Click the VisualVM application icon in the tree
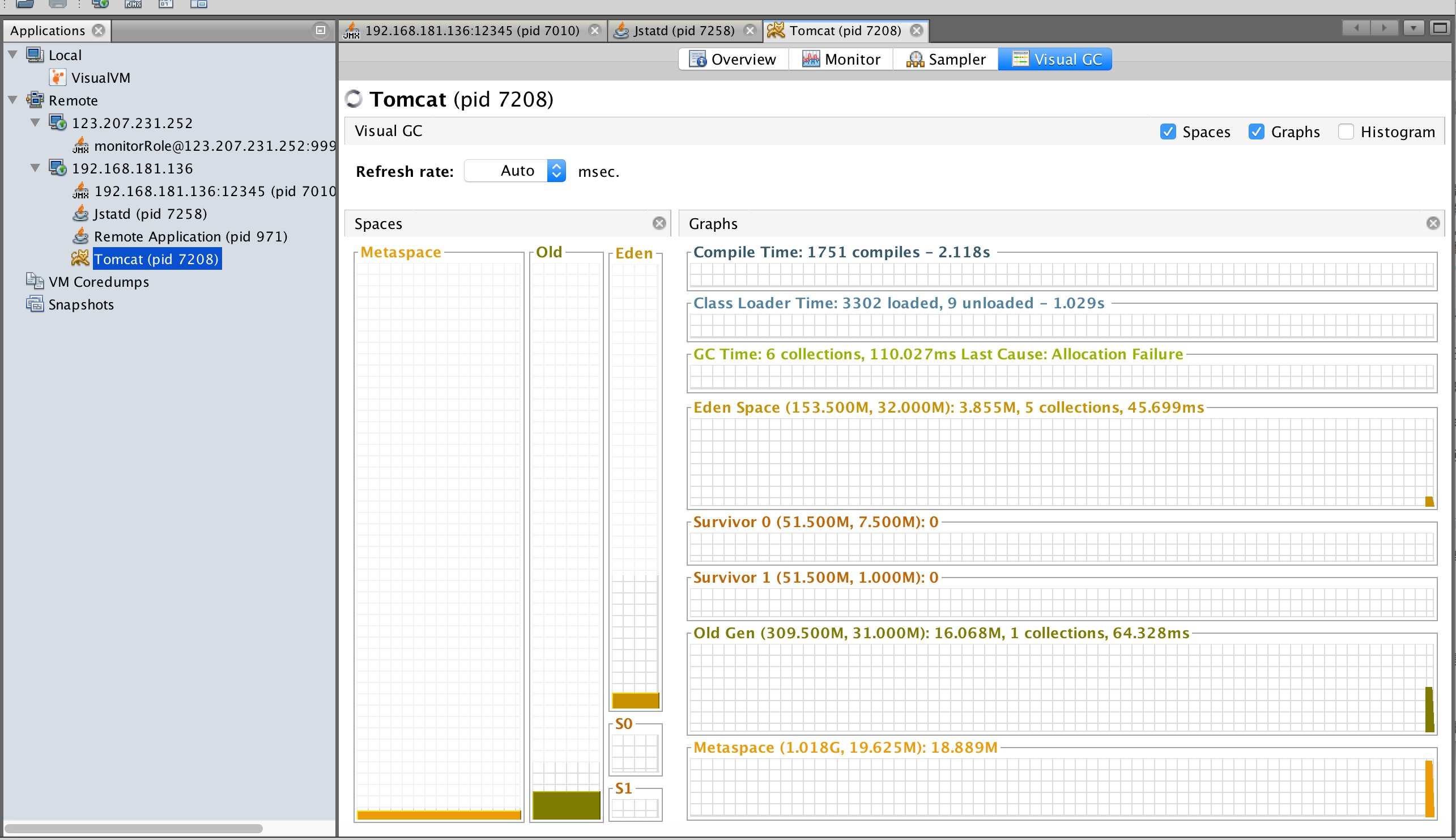The image size is (1456, 840). coord(58,77)
